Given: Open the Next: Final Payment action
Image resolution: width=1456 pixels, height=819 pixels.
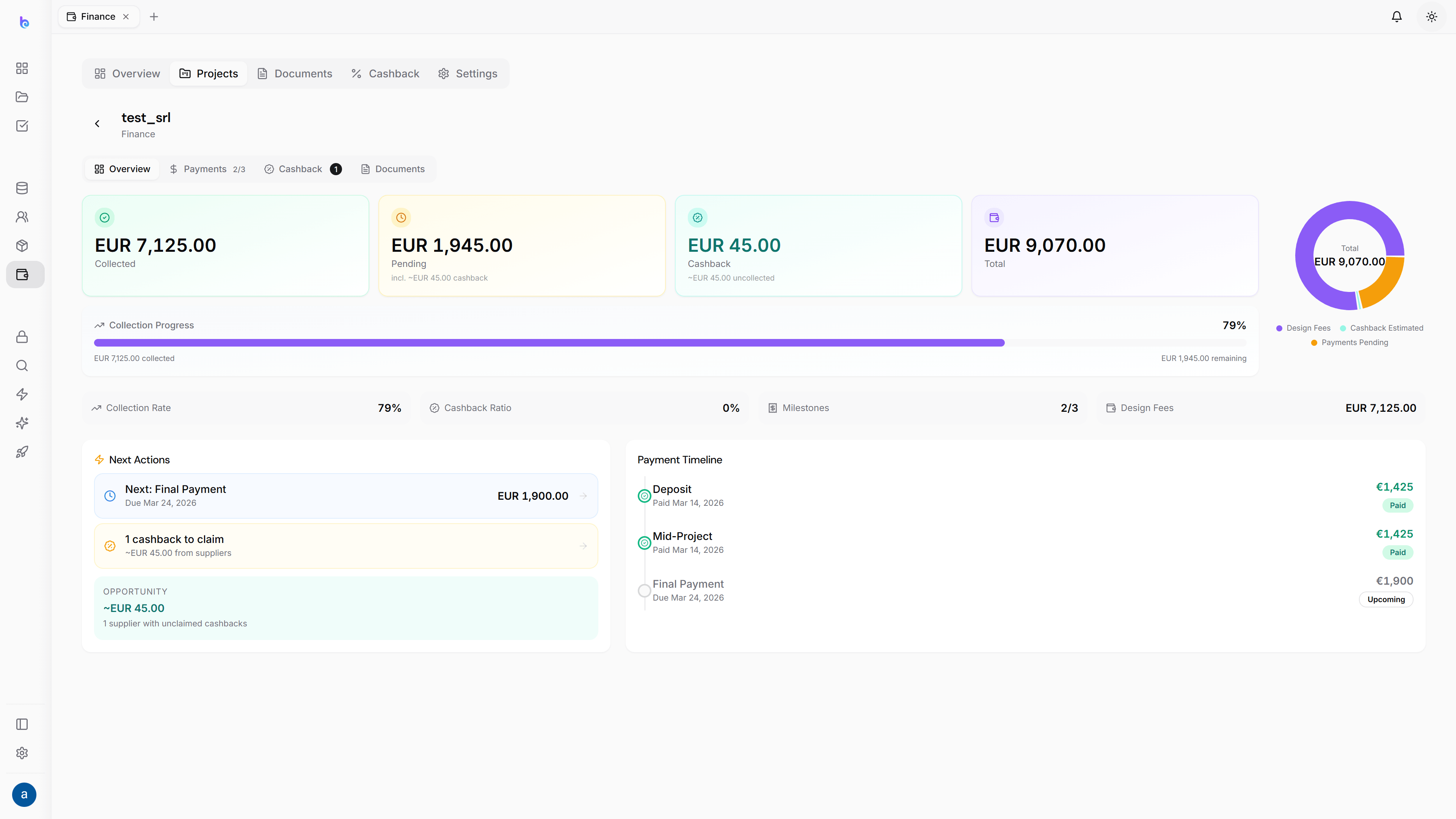Looking at the screenshot, I should pyautogui.click(x=346, y=496).
